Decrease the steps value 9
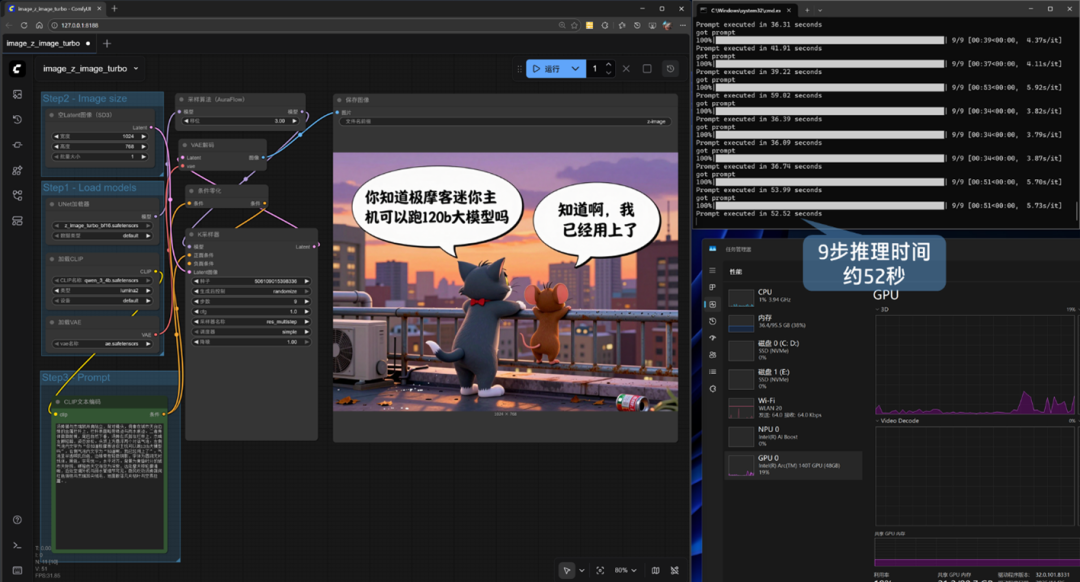Screen dimensions: 1080x582 [196, 302]
